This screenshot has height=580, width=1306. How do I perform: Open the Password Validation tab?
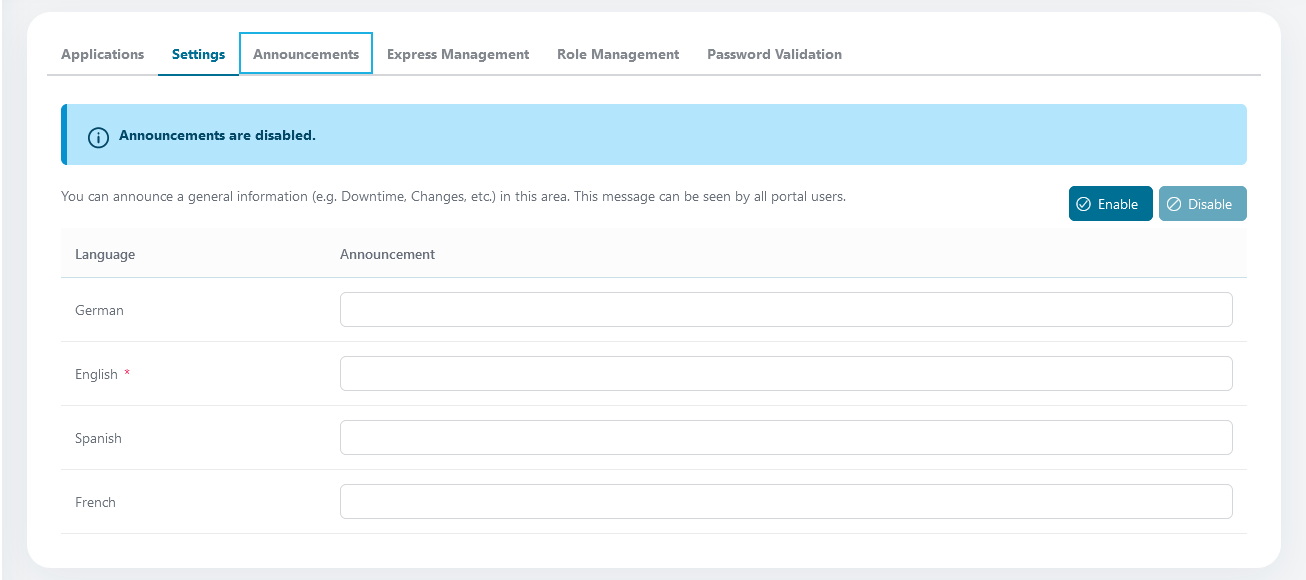(774, 54)
